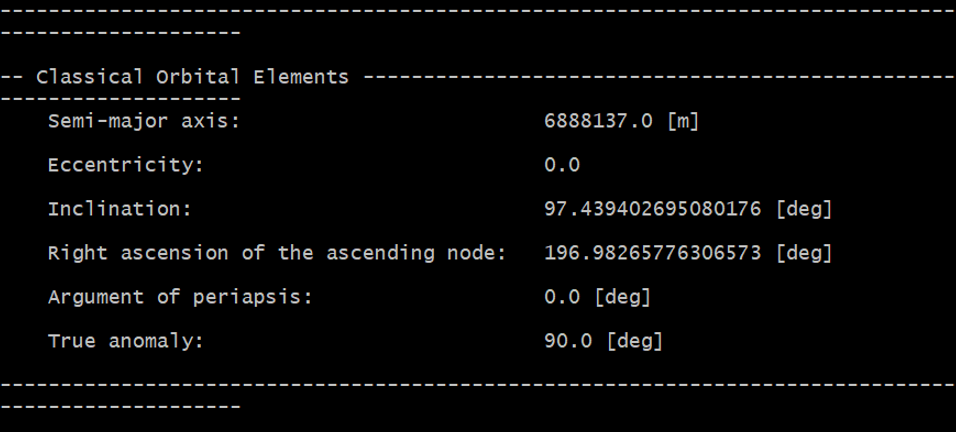Click the Semi-major axis label
This screenshot has width=956, height=432.
point(144,122)
